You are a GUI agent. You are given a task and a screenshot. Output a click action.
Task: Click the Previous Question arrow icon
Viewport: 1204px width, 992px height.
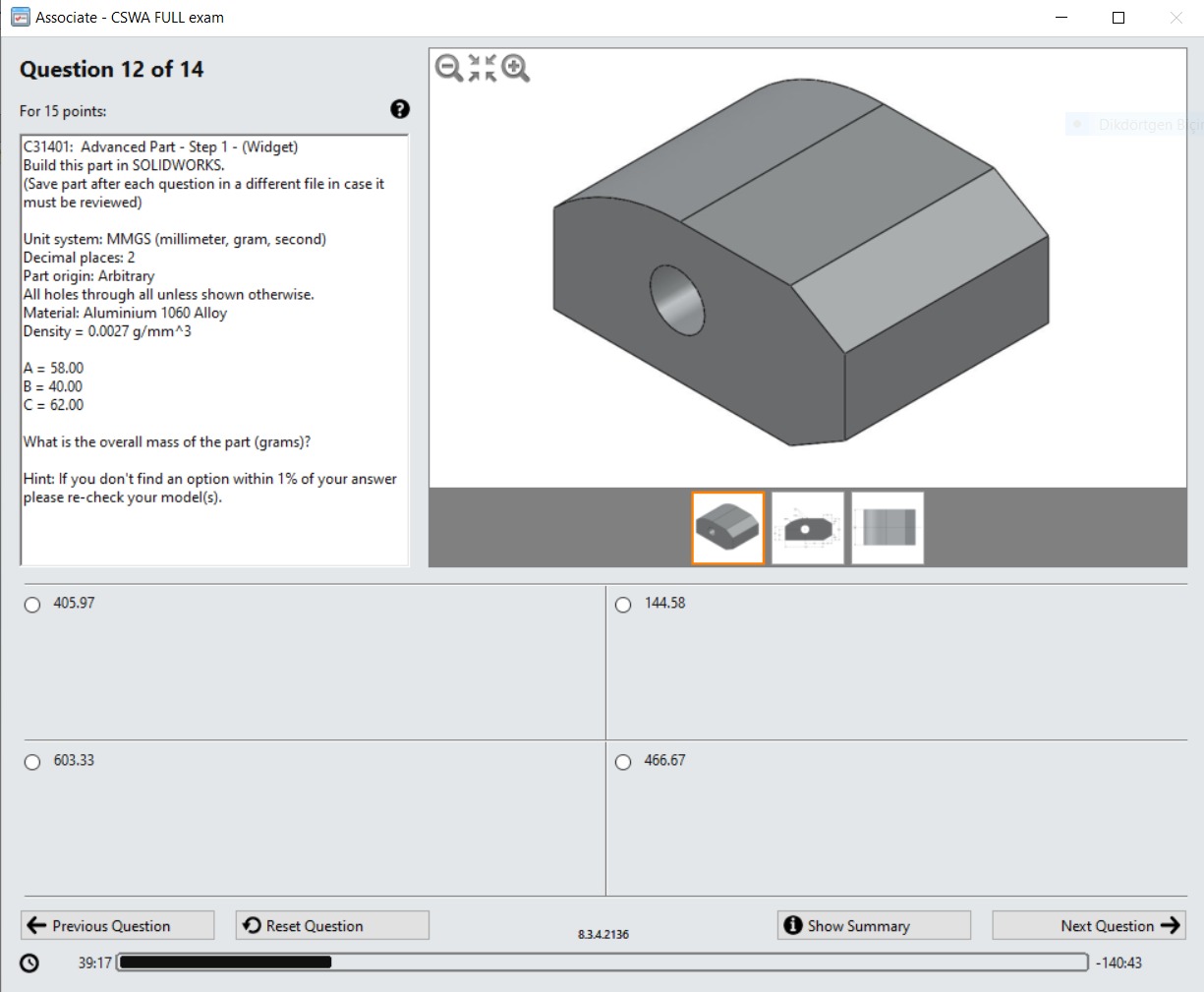tap(36, 924)
